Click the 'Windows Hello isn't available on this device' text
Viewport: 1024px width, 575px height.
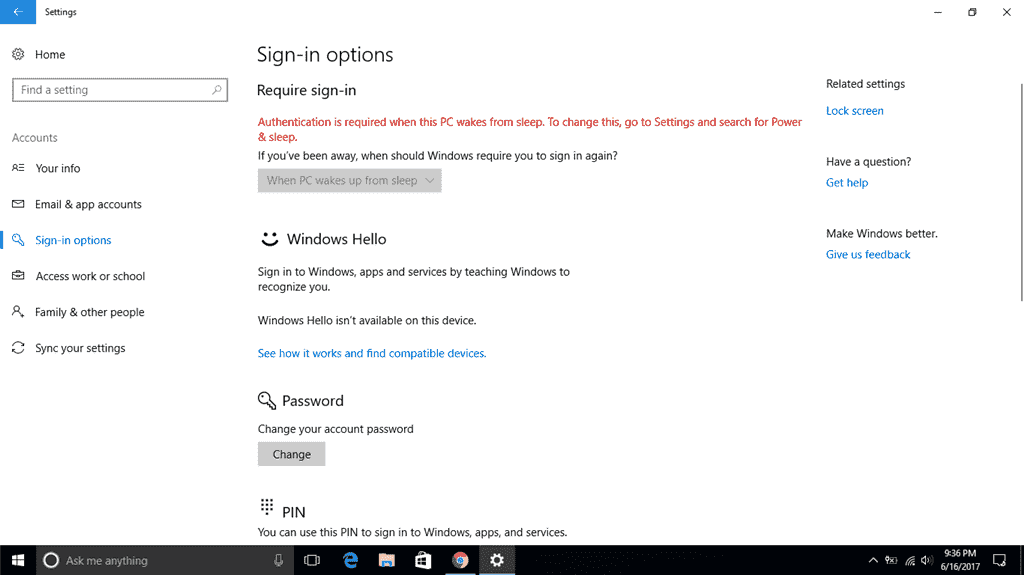click(x=367, y=320)
